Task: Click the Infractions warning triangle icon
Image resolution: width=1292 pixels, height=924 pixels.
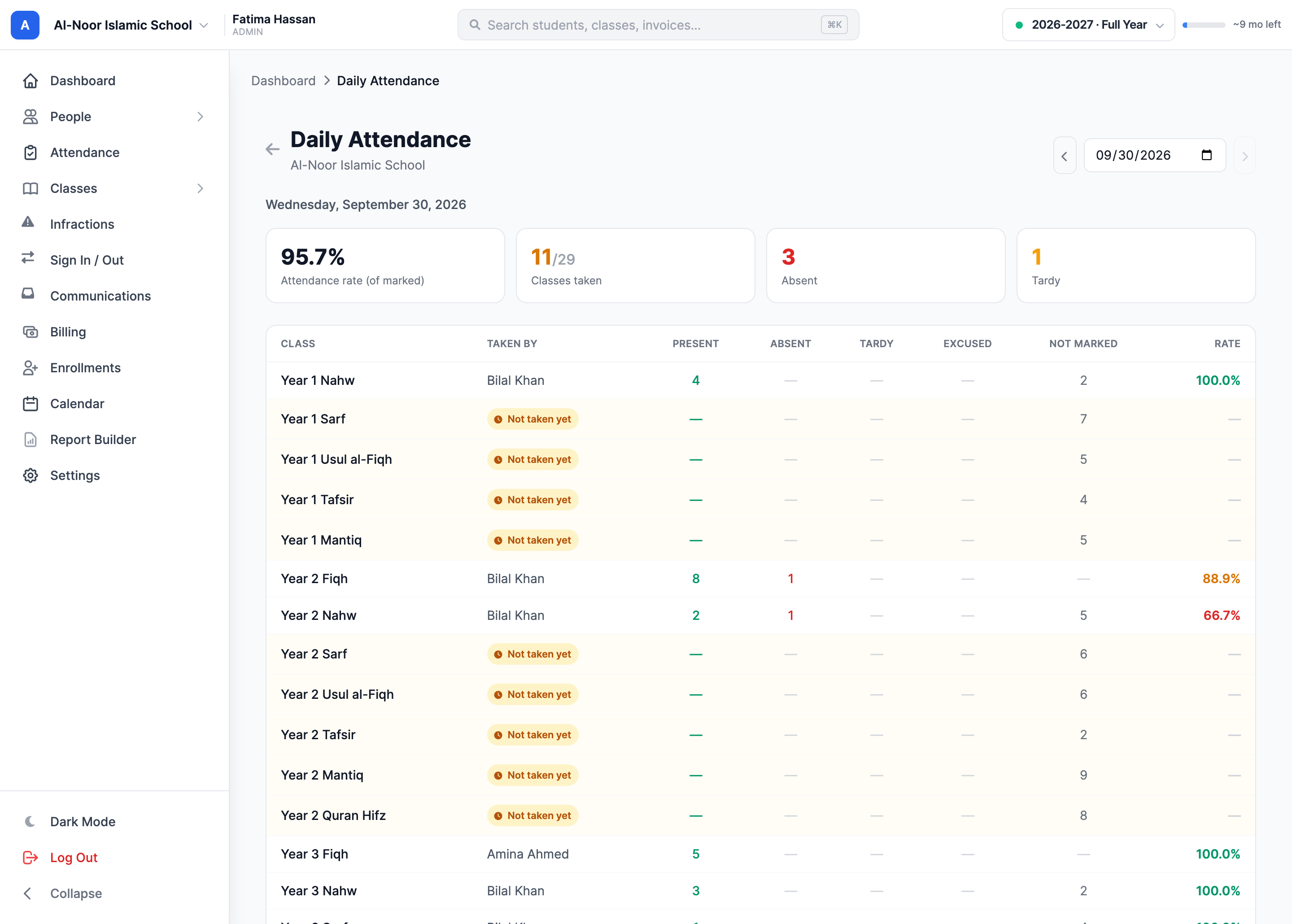Action: click(28, 222)
